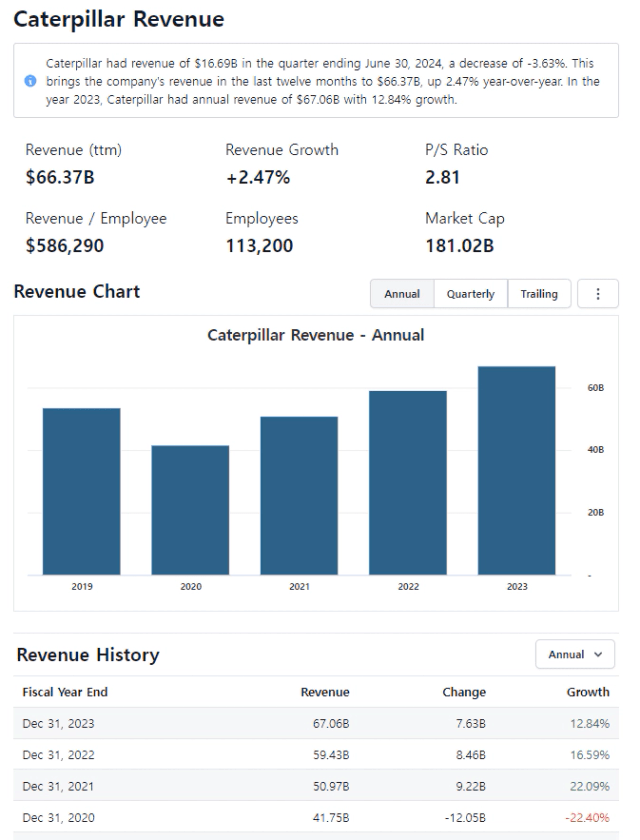Click the 2021 revenue bar
Screen dimensions: 640x840
(299, 496)
